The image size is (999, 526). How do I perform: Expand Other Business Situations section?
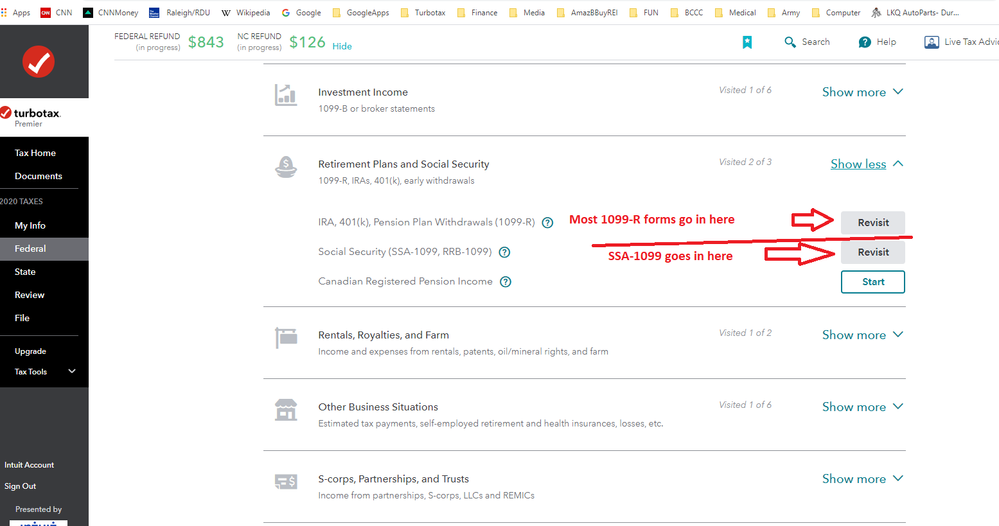pyautogui.click(x=863, y=406)
